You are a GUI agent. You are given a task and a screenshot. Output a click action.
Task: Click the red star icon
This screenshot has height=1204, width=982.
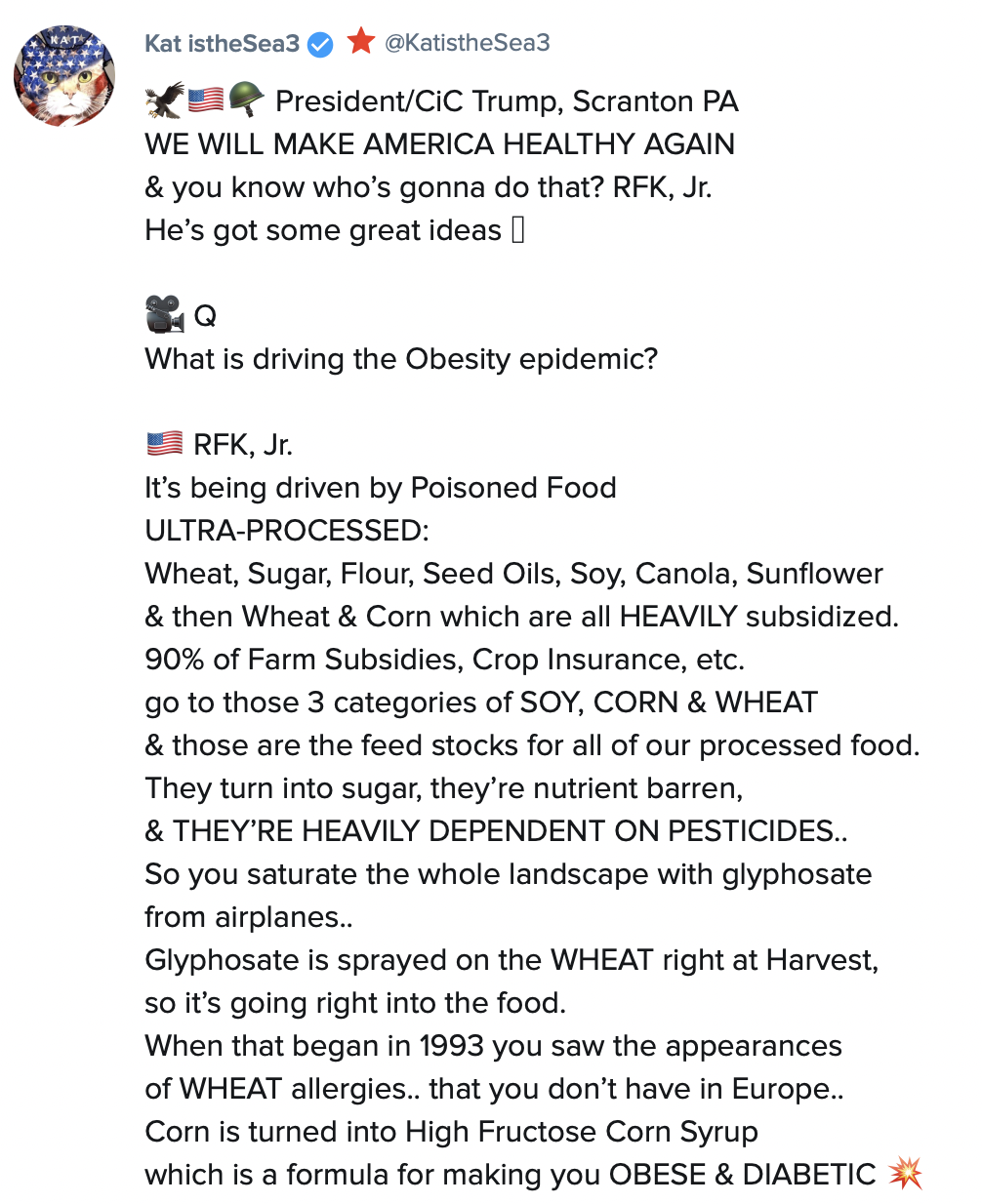(361, 41)
